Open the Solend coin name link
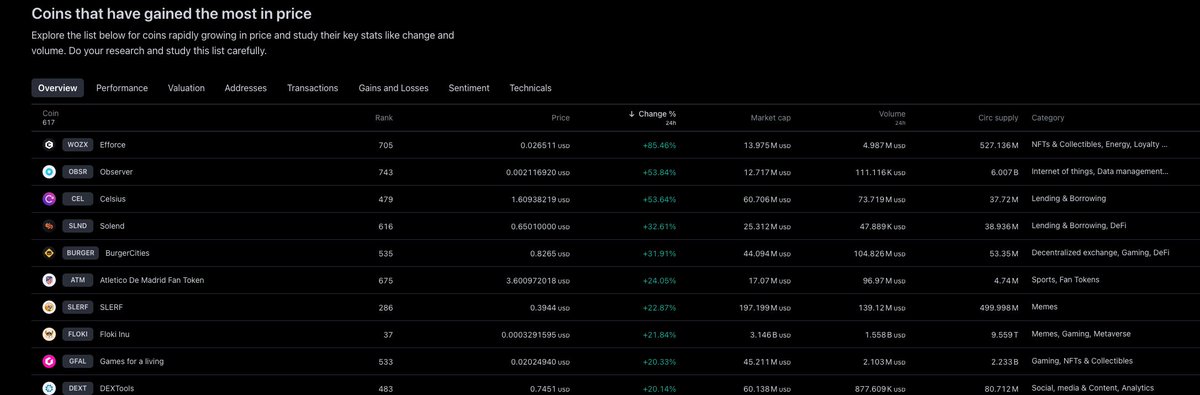Image resolution: width=1200 pixels, height=395 pixels. tap(113, 226)
